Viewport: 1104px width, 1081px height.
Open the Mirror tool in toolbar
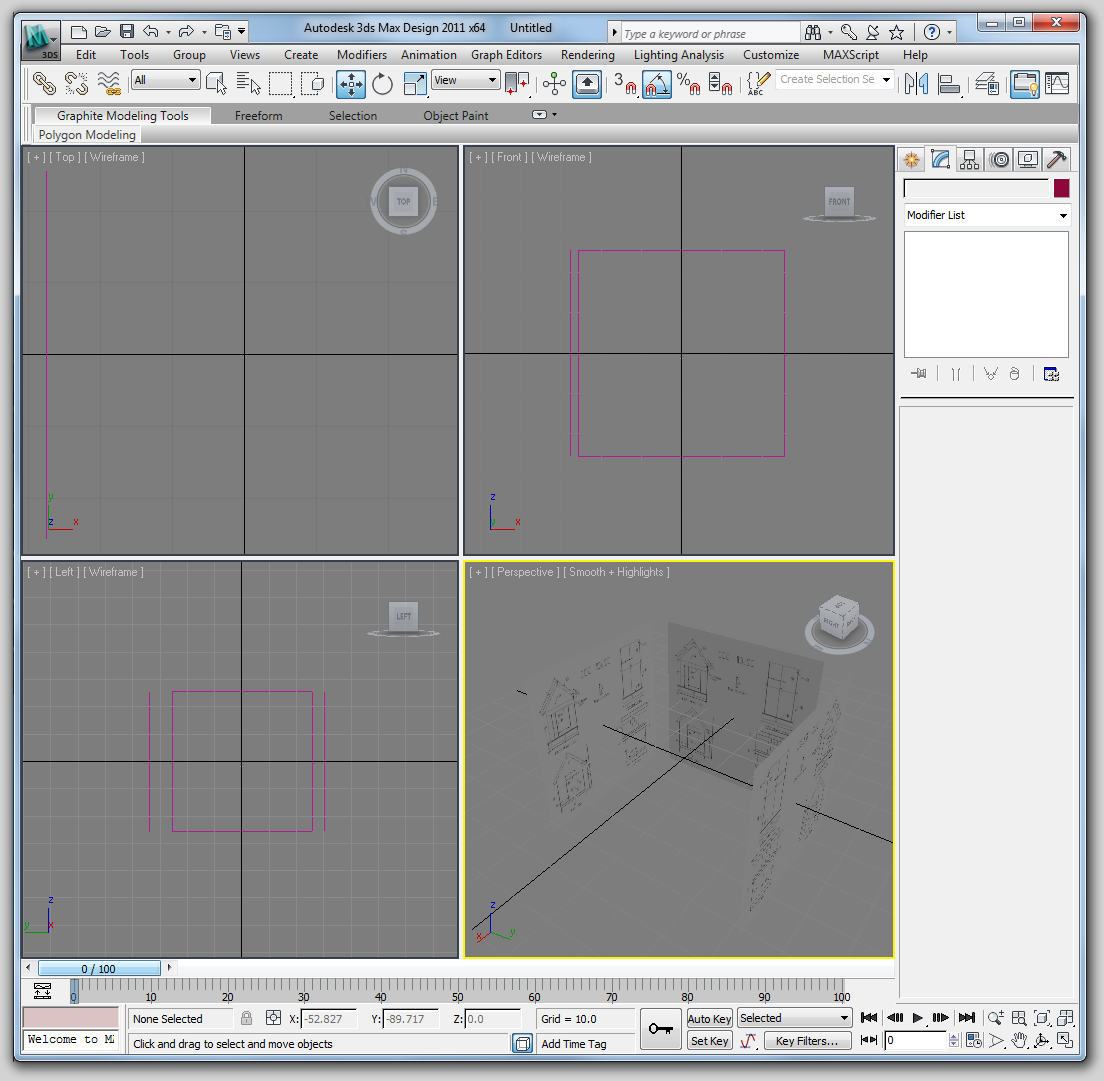915,84
